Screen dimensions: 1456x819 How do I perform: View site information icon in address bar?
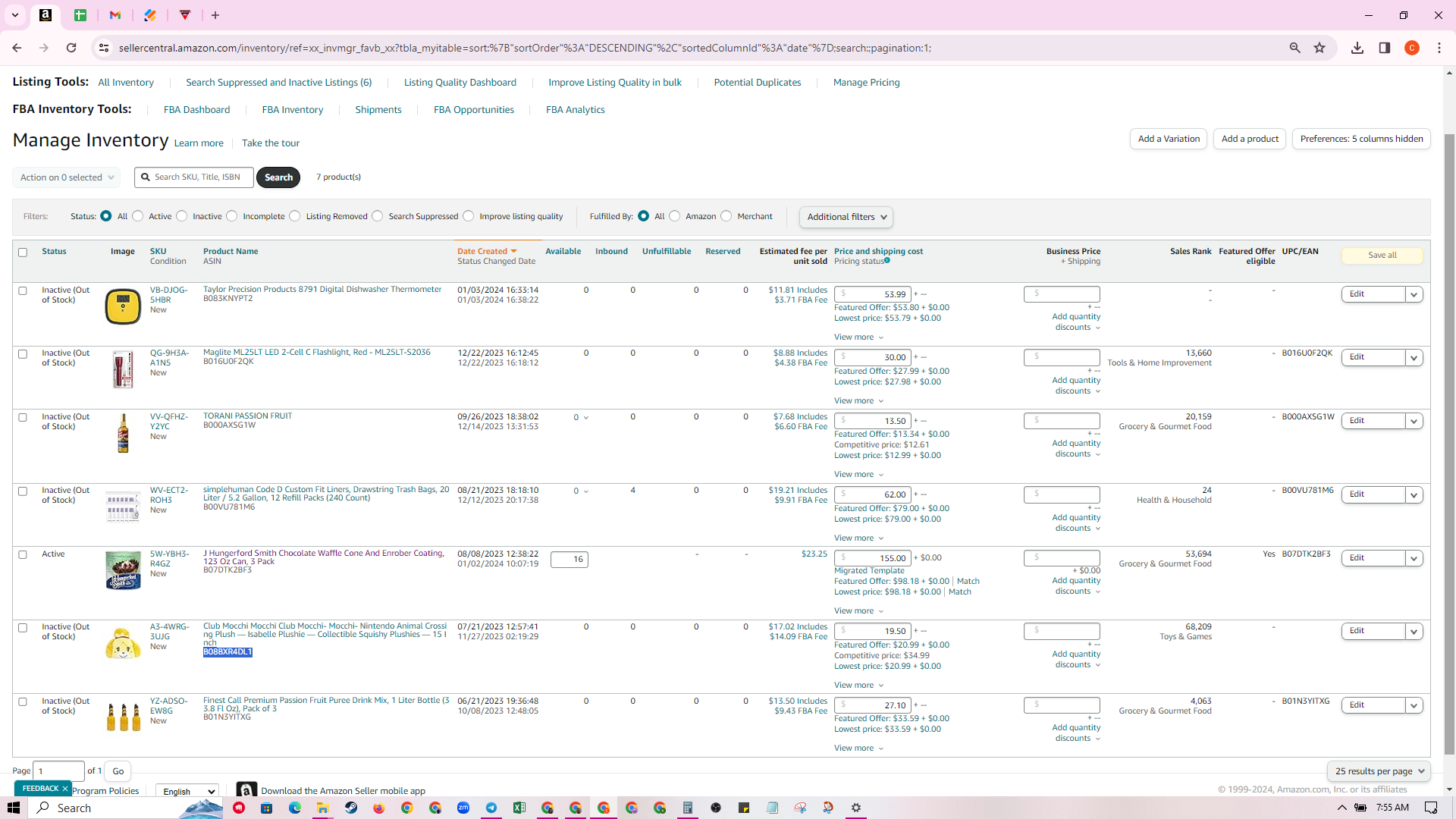tap(104, 48)
